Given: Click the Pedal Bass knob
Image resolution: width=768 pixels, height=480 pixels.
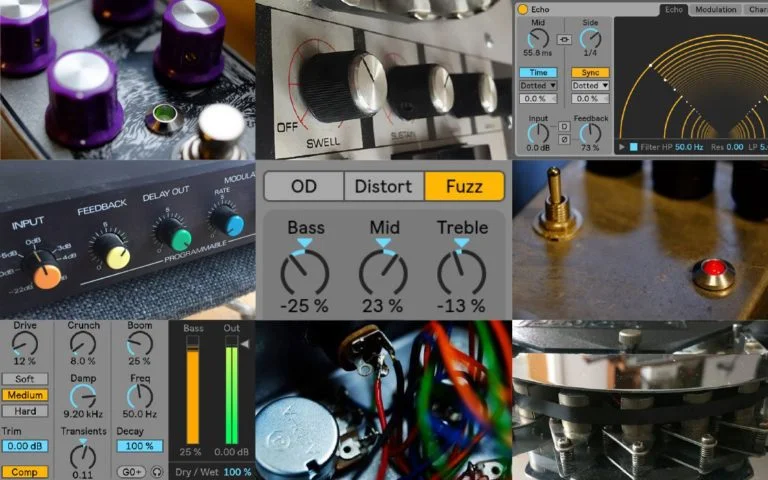Looking at the screenshot, I should point(304,272).
